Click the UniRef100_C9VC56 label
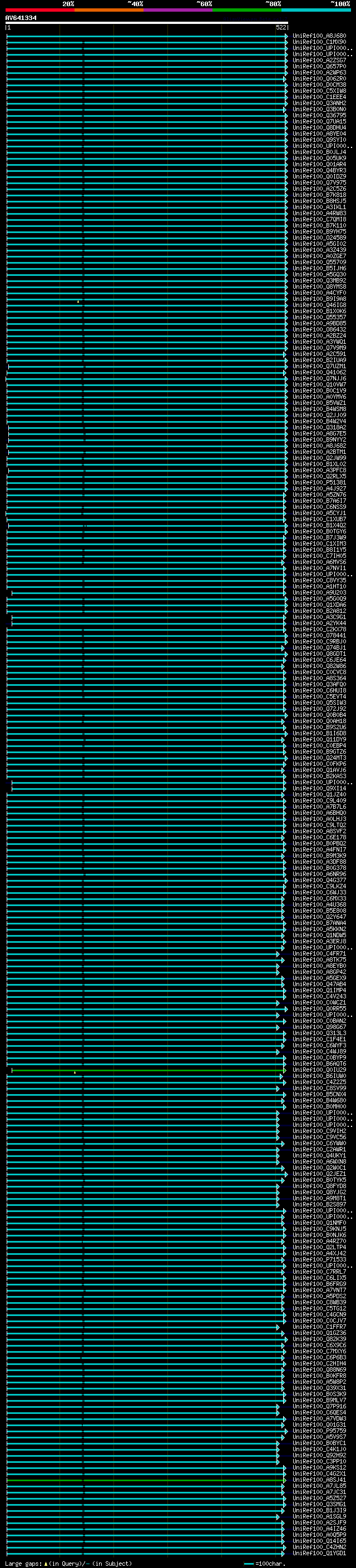Viewport: 356px width, 1568px height. tap(319, 1137)
